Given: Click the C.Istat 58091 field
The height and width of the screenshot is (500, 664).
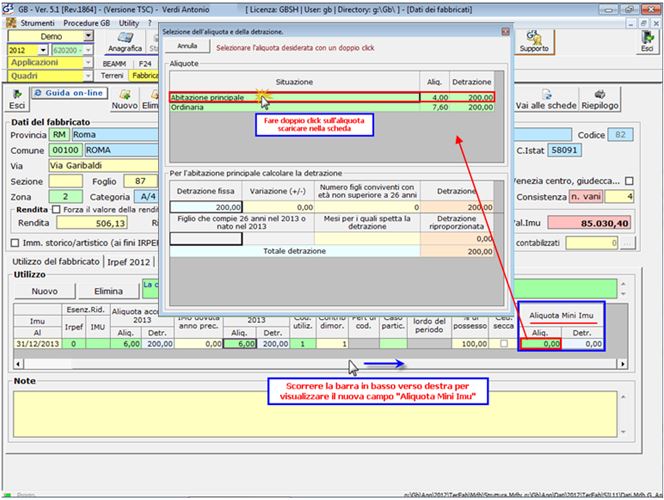Looking at the screenshot, I should pyautogui.click(x=564, y=150).
